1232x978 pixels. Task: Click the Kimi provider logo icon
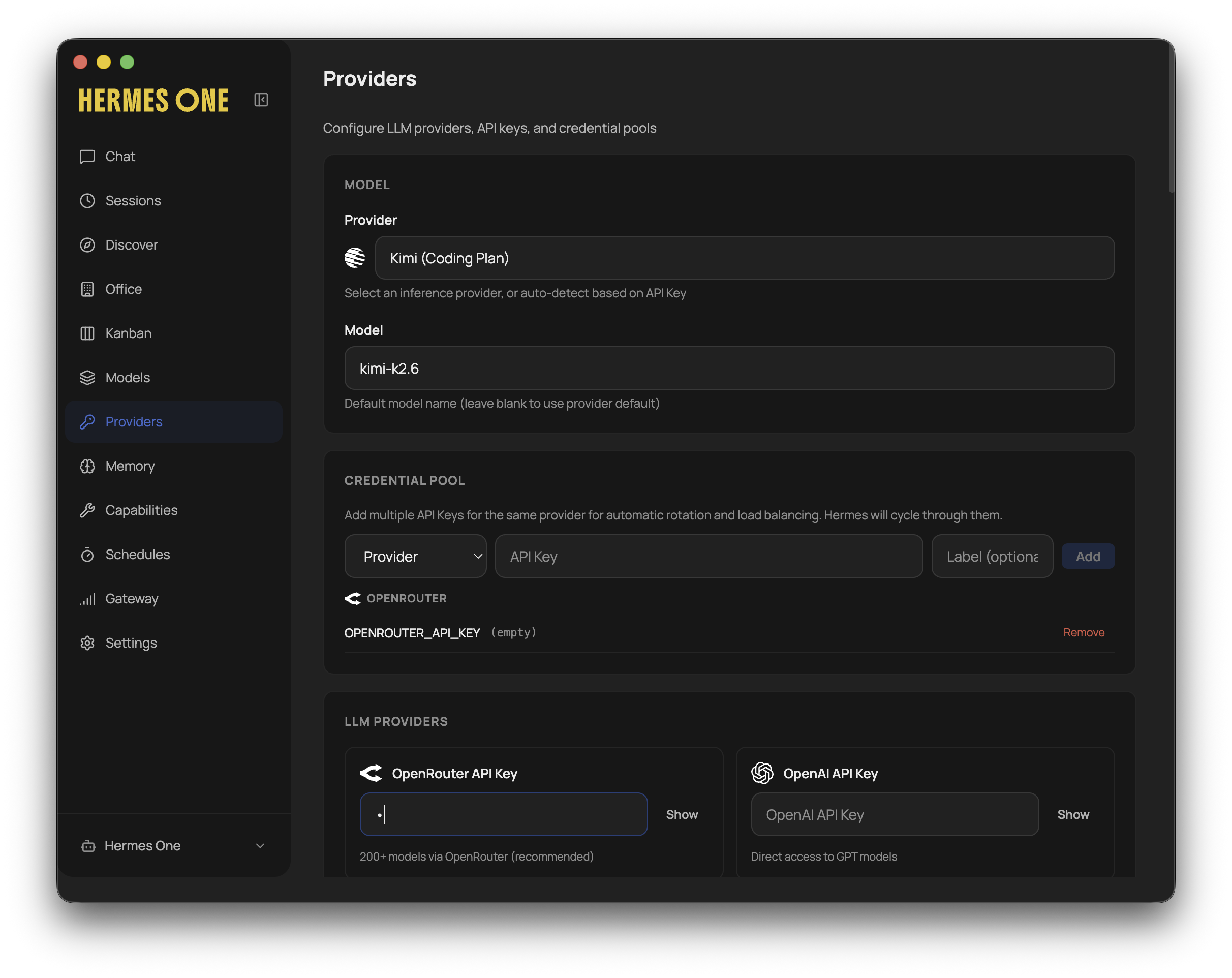[355, 258]
